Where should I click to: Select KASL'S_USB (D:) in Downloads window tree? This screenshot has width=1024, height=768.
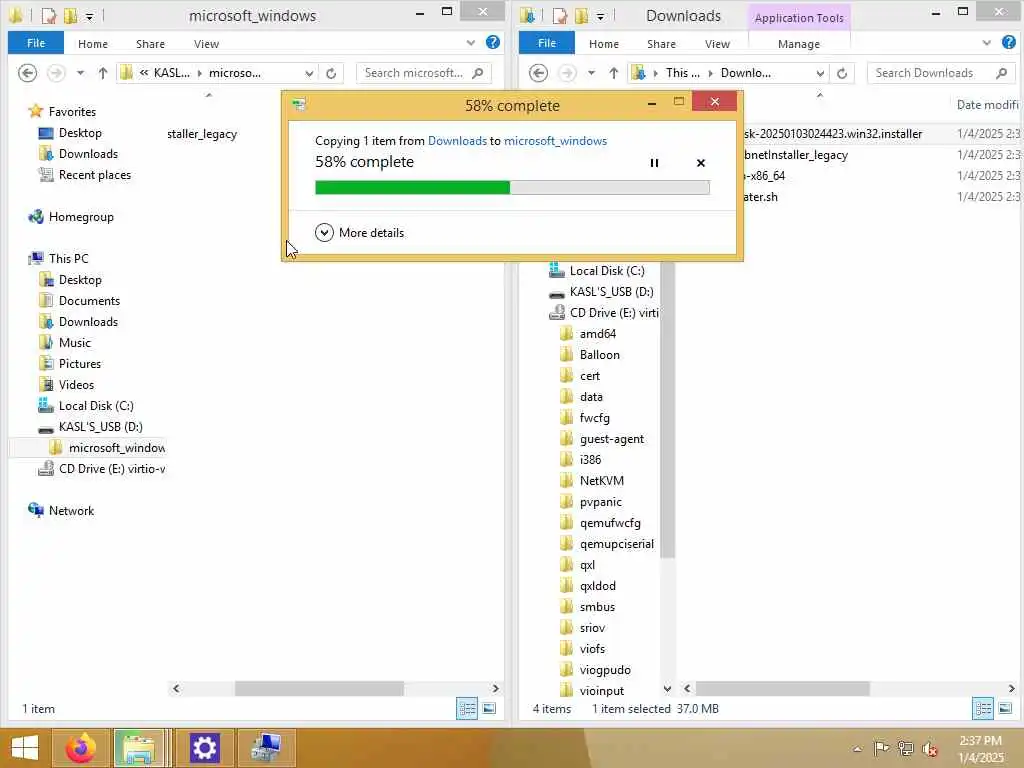pyautogui.click(x=601, y=292)
